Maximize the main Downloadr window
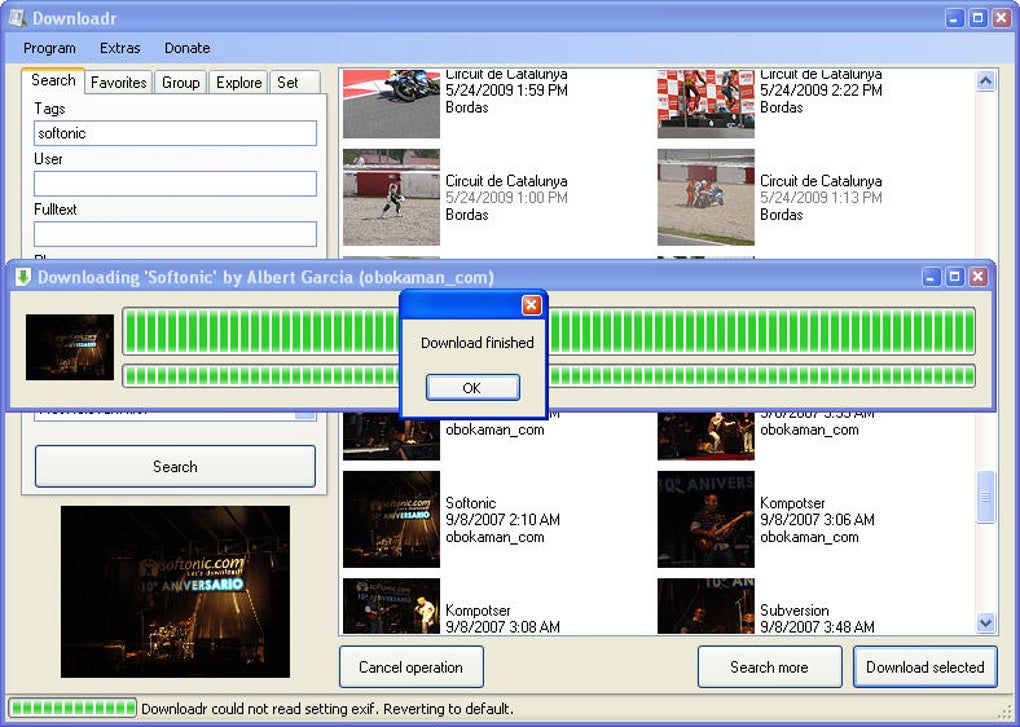Image resolution: width=1020 pixels, height=727 pixels. (x=978, y=18)
